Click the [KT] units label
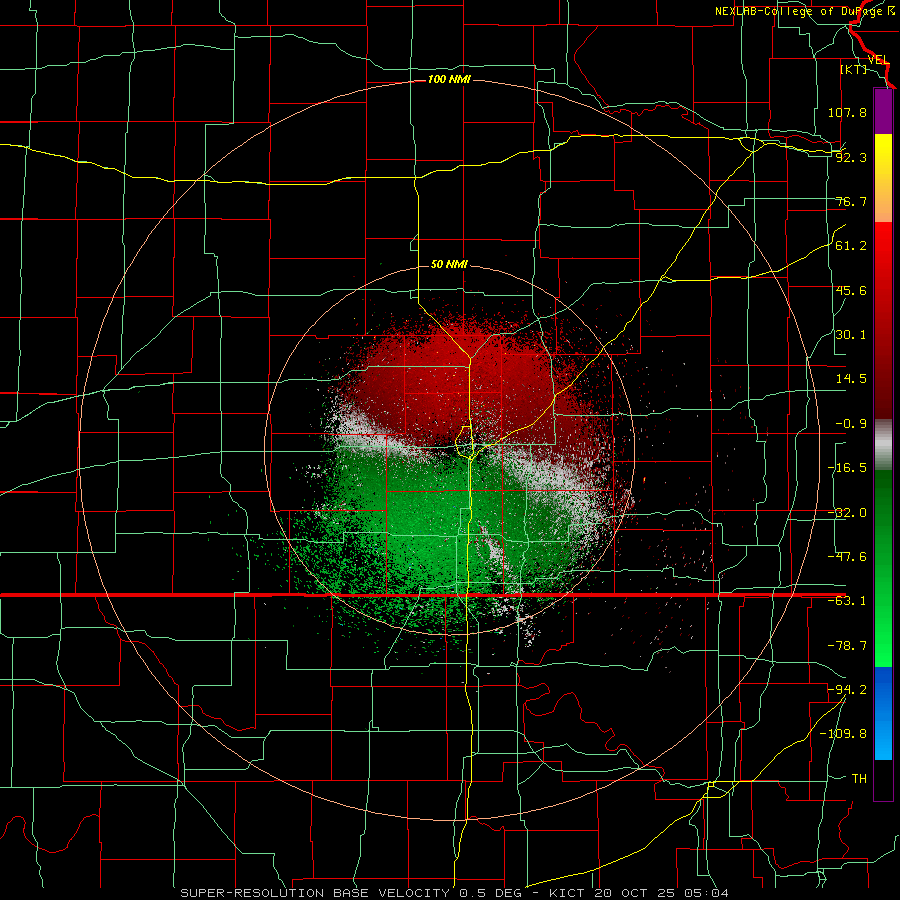The width and height of the screenshot is (900, 900). point(854,69)
